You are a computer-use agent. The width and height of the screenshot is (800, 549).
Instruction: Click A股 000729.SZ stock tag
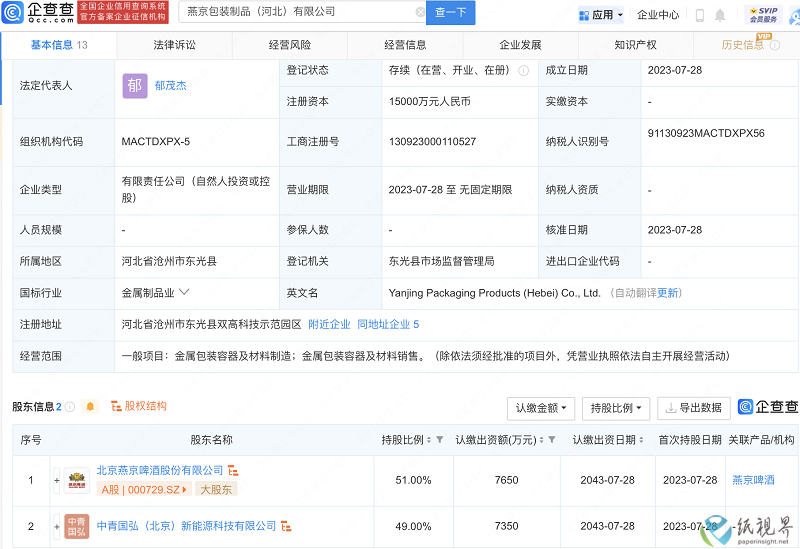(x=144, y=490)
